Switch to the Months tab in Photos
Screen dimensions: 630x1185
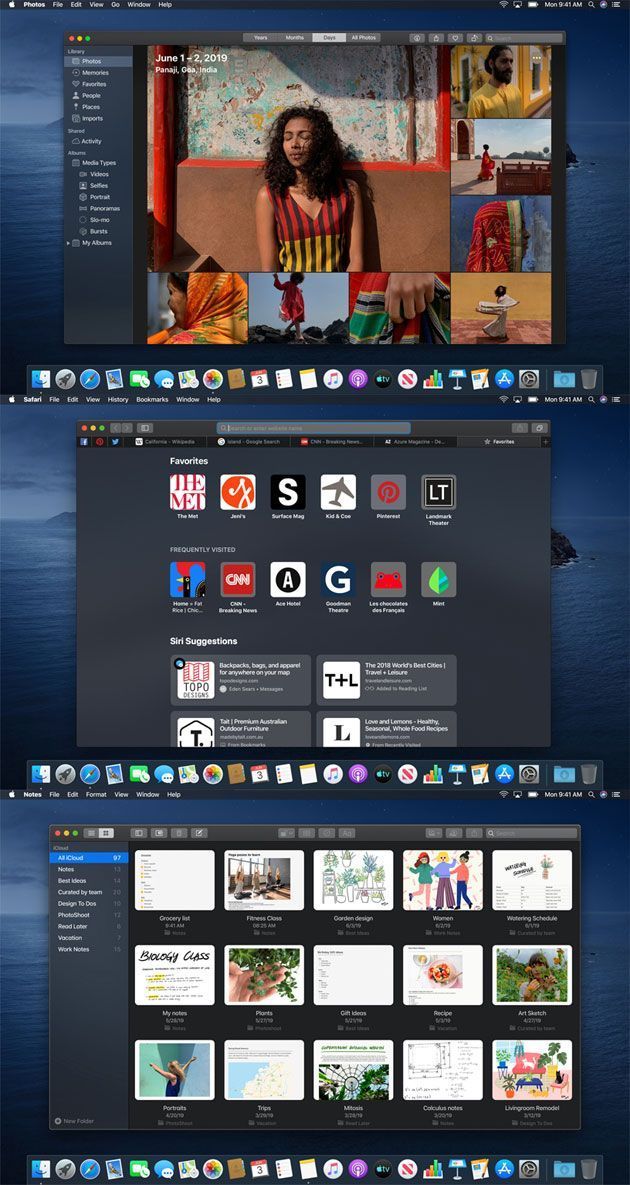coord(294,38)
